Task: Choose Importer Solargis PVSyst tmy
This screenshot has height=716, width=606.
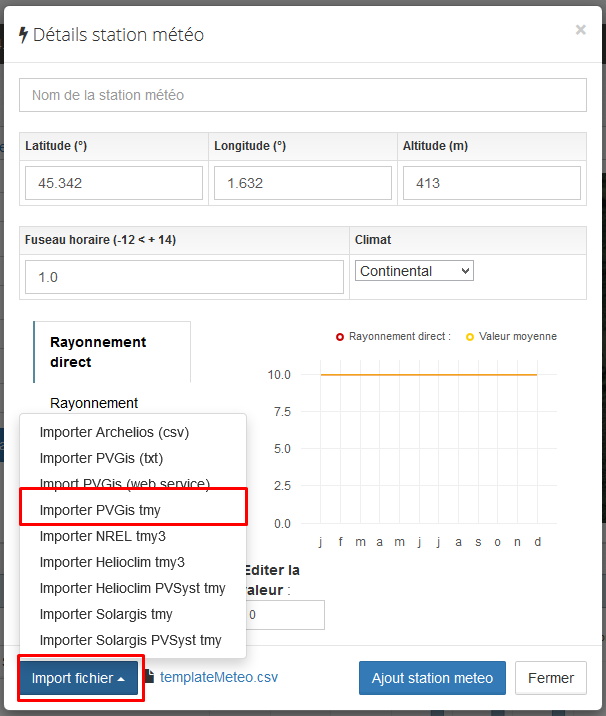Action: tap(133, 640)
